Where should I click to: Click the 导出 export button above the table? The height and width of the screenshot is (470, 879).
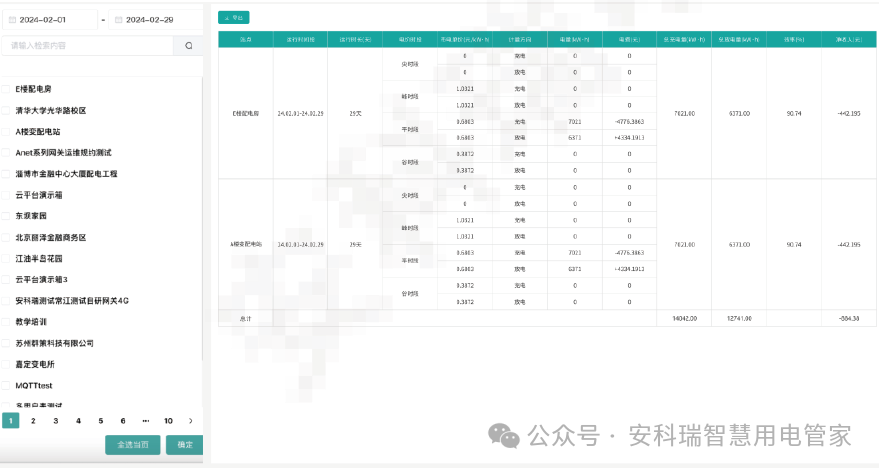(234, 18)
